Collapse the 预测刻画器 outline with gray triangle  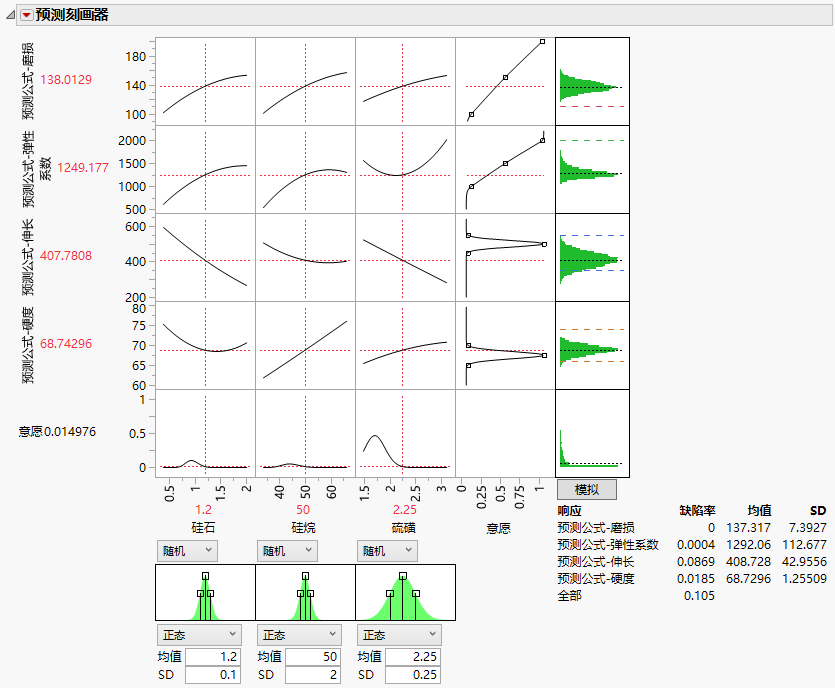[x=9, y=15]
